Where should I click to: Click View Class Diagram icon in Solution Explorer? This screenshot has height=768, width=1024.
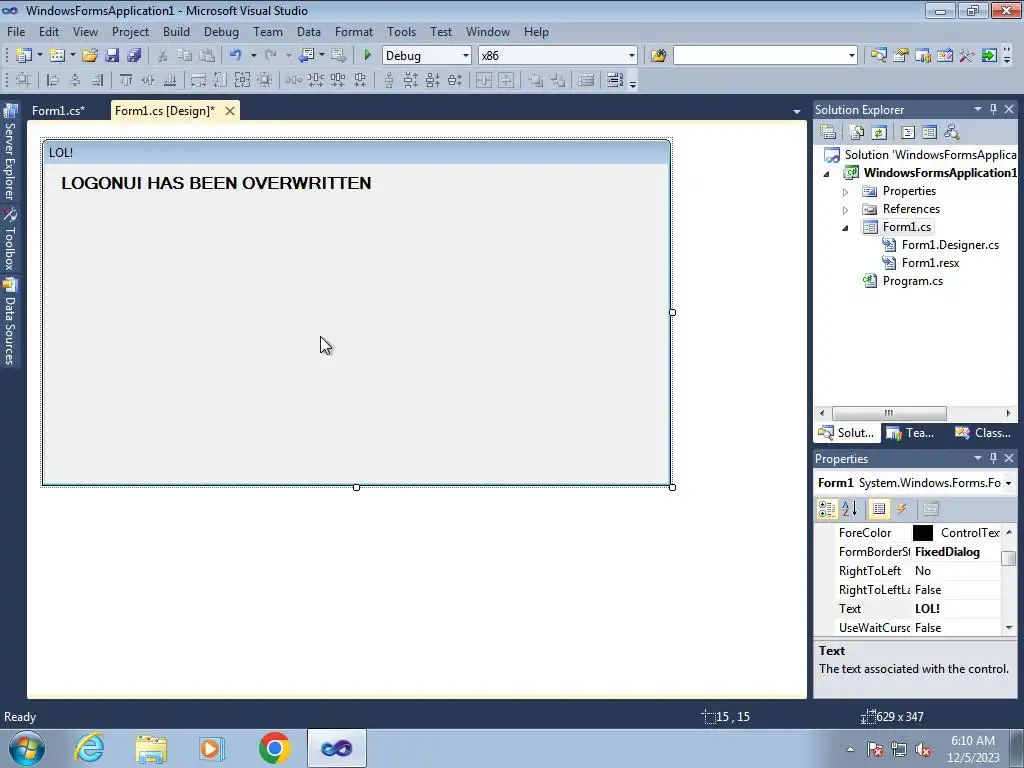(952, 133)
